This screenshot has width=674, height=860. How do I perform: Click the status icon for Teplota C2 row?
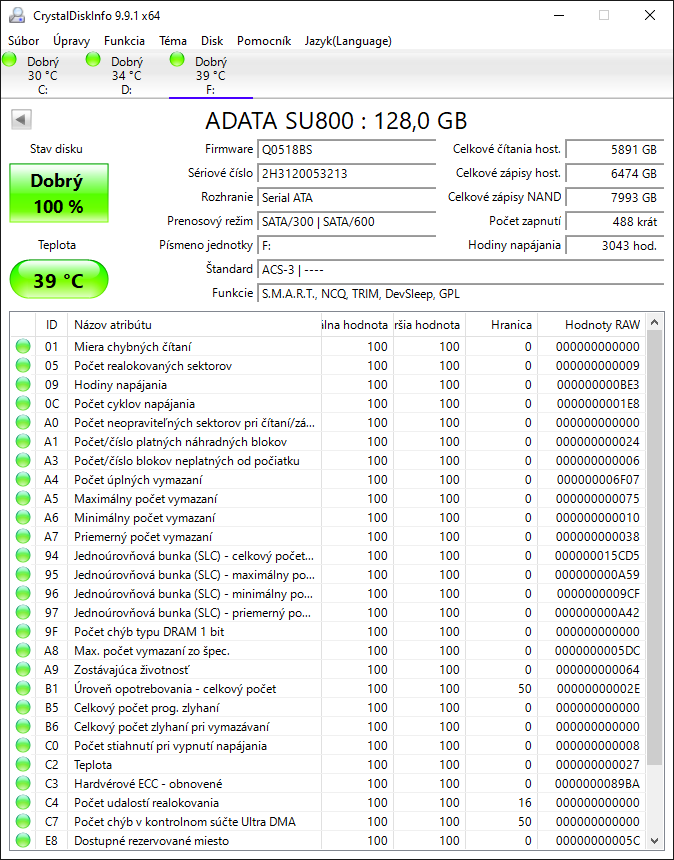[23, 765]
